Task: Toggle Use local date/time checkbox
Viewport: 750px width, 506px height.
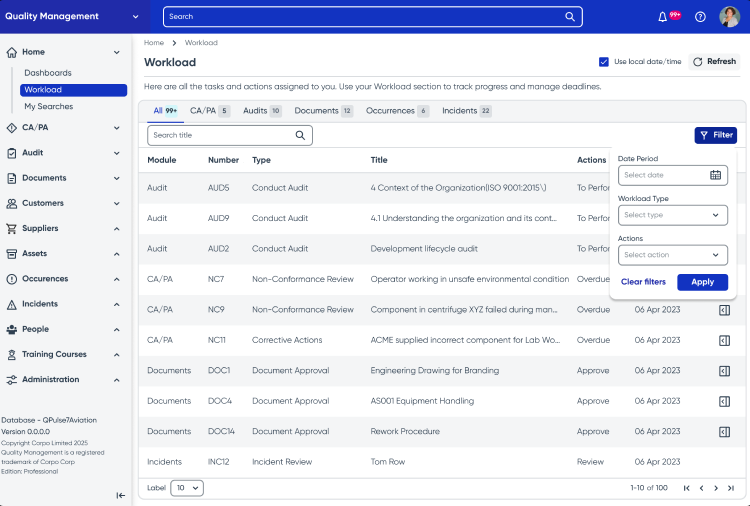Action: (x=604, y=62)
